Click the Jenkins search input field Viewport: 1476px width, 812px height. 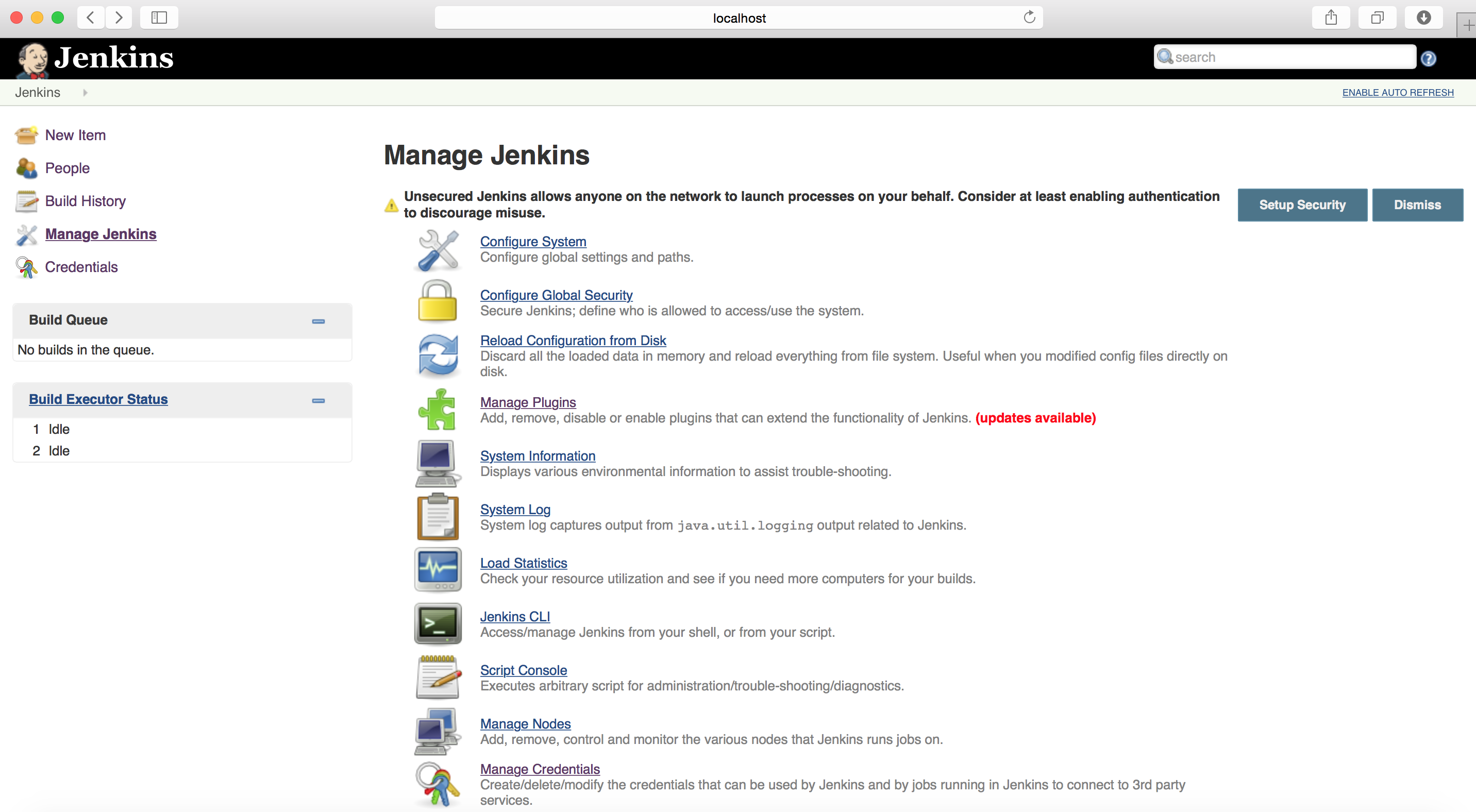(x=1285, y=57)
